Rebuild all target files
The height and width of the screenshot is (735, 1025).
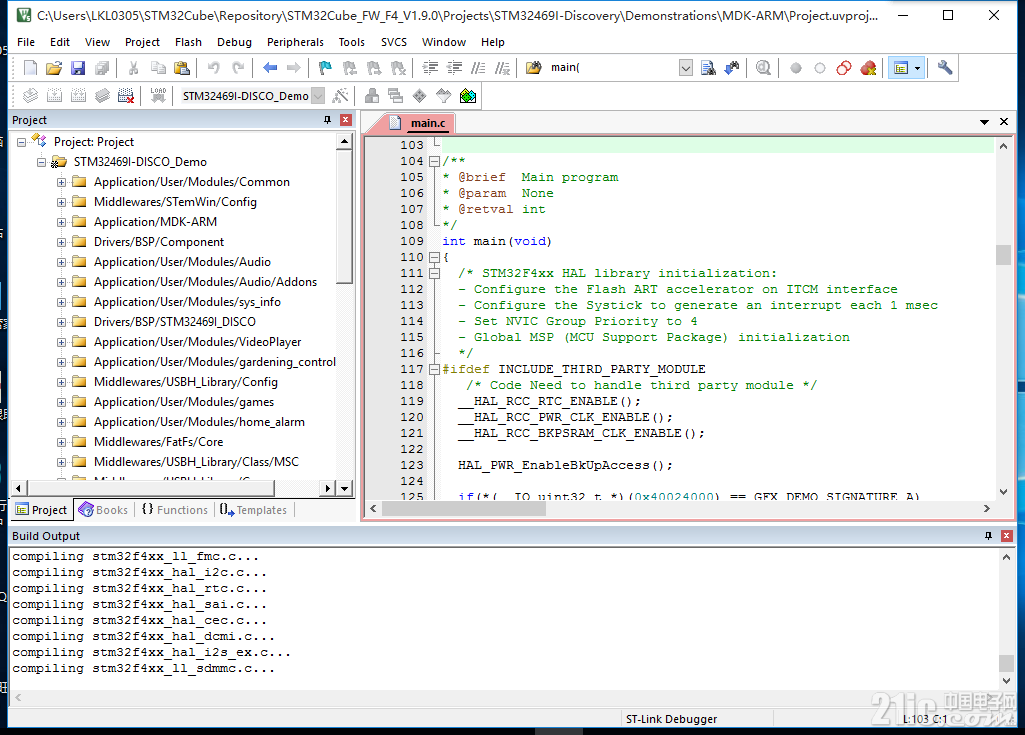point(78,96)
